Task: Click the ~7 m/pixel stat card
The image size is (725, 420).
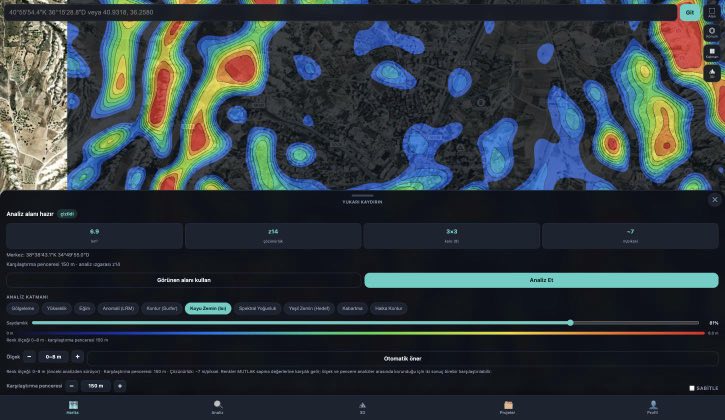Action: 630,236
